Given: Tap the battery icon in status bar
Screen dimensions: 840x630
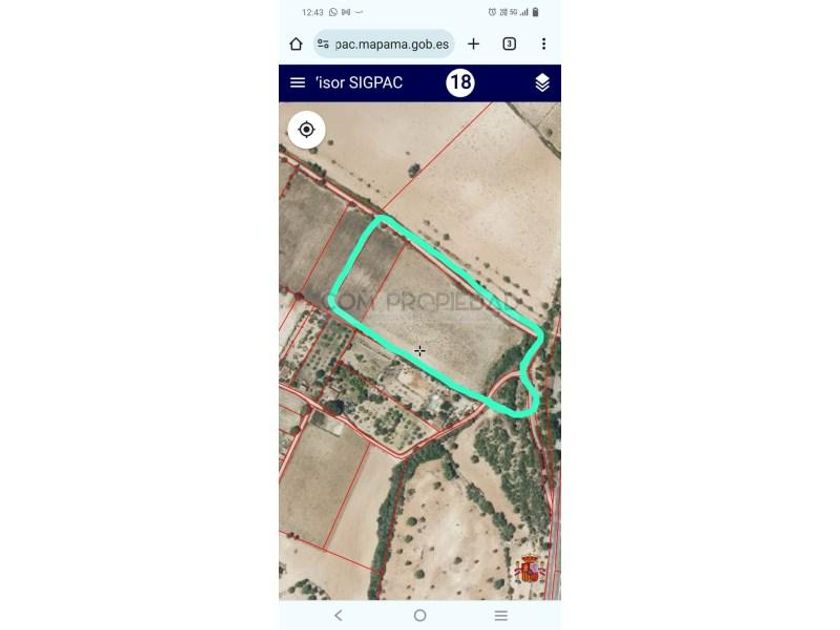Looking at the screenshot, I should click(x=535, y=12).
